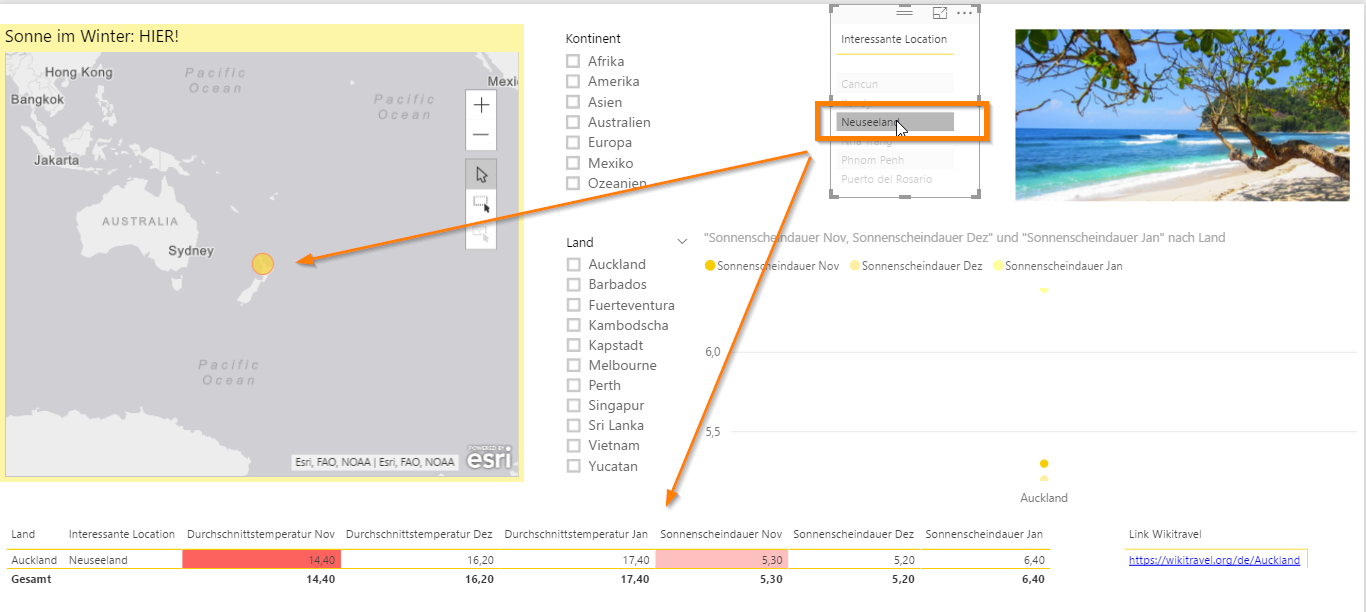Viewport: 1366px width, 612px height.
Task: Click the Sonne im Winter: HIER! map title
Action: pyautogui.click(x=92, y=37)
